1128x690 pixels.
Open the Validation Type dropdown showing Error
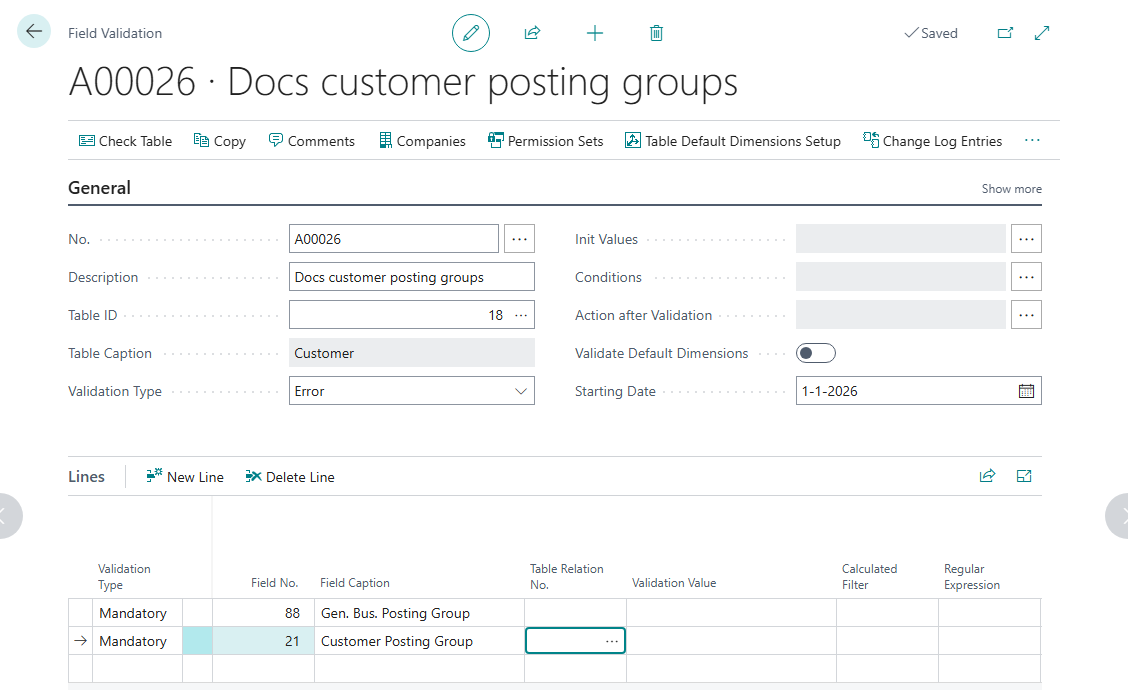[x=411, y=391]
